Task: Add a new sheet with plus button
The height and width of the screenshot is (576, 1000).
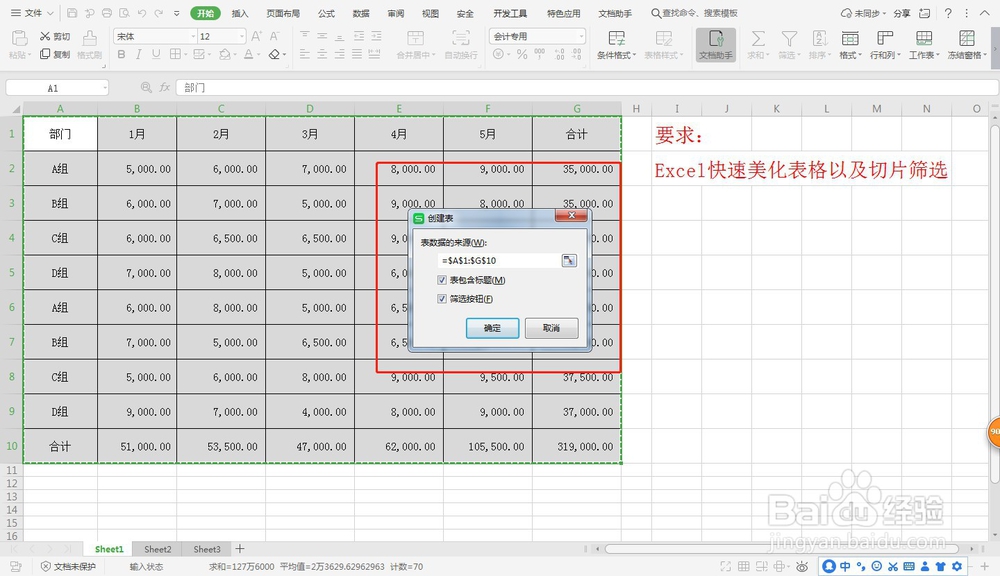Action: [x=240, y=549]
